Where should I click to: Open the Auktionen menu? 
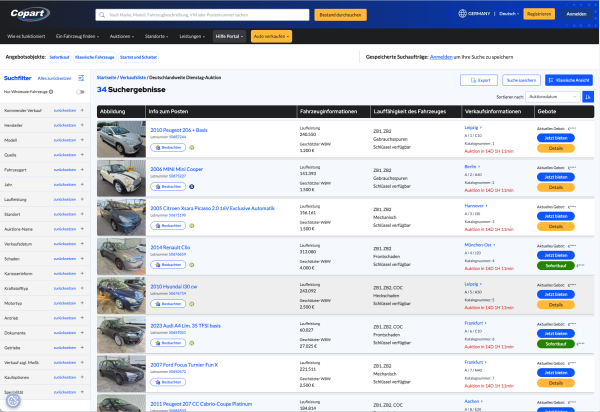click(x=122, y=36)
